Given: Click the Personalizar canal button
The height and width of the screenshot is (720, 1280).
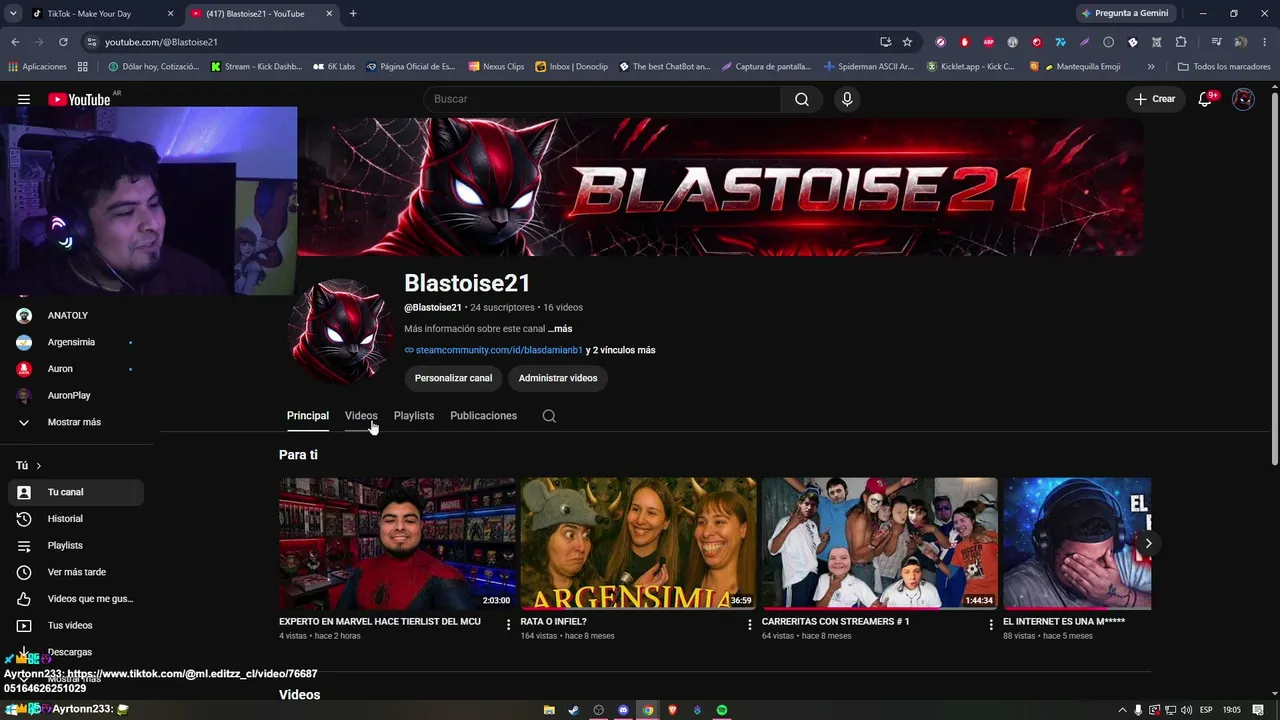Looking at the screenshot, I should coord(453,378).
